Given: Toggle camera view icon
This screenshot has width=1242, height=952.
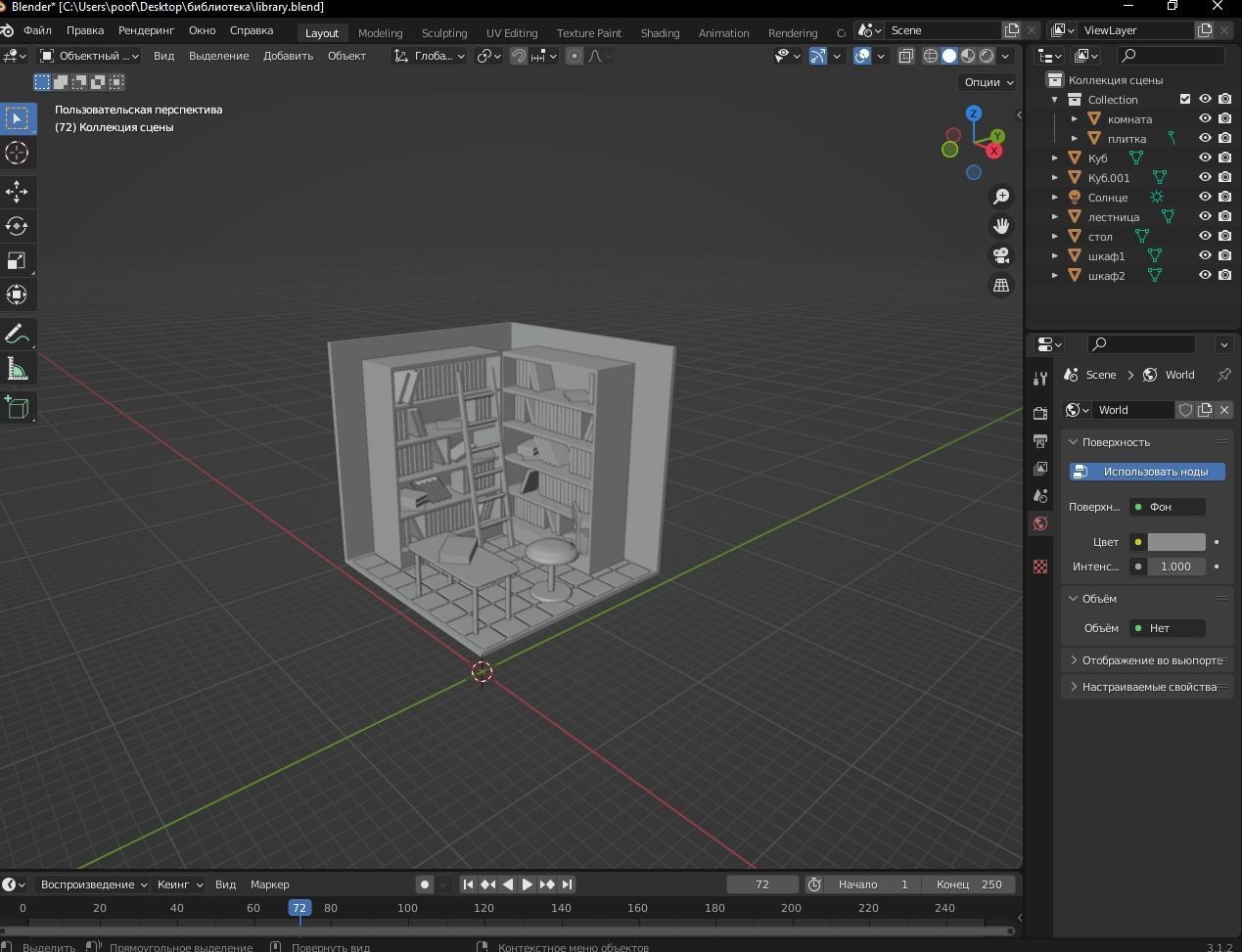Looking at the screenshot, I should coord(1001,255).
